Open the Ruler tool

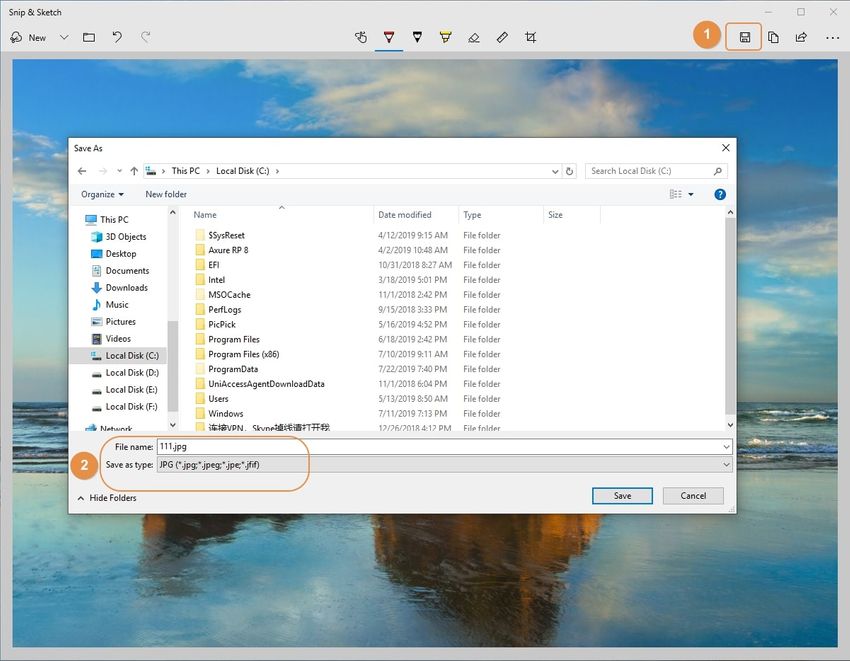click(501, 37)
